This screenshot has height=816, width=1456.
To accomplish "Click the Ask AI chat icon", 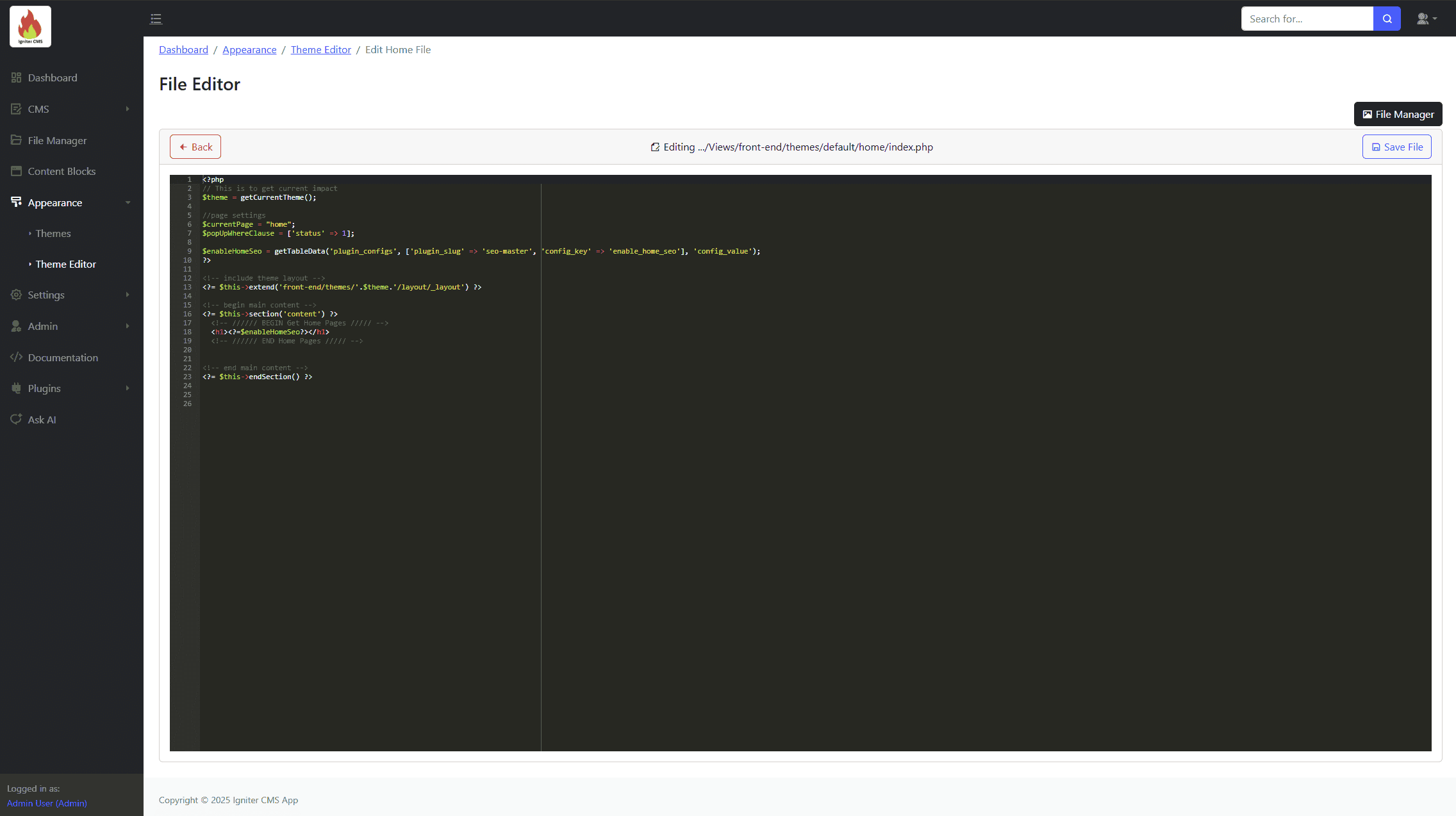I will pyautogui.click(x=16, y=420).
